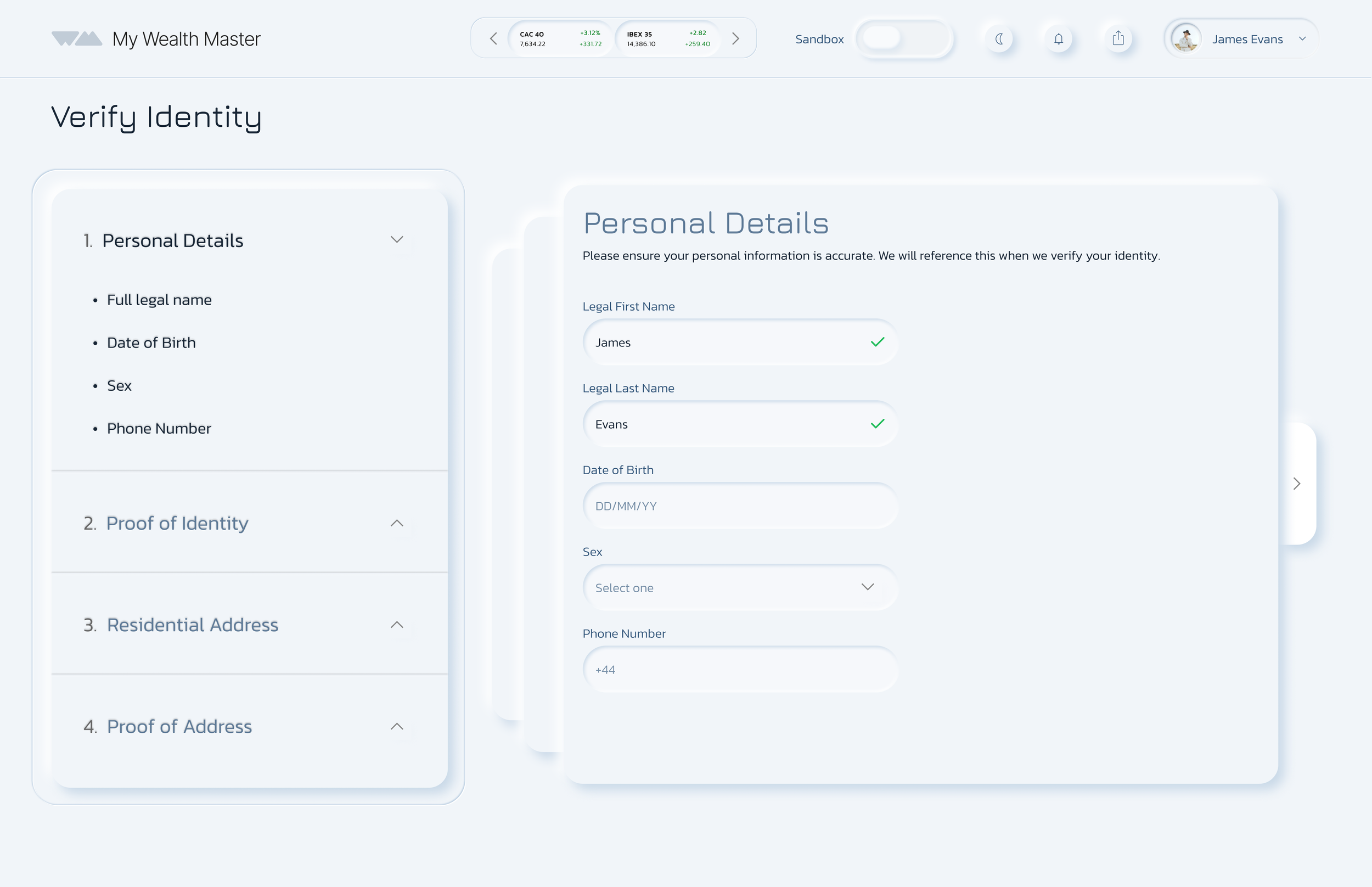Go to next form card arrow

pyautogui.click(x=1297, y=484)
